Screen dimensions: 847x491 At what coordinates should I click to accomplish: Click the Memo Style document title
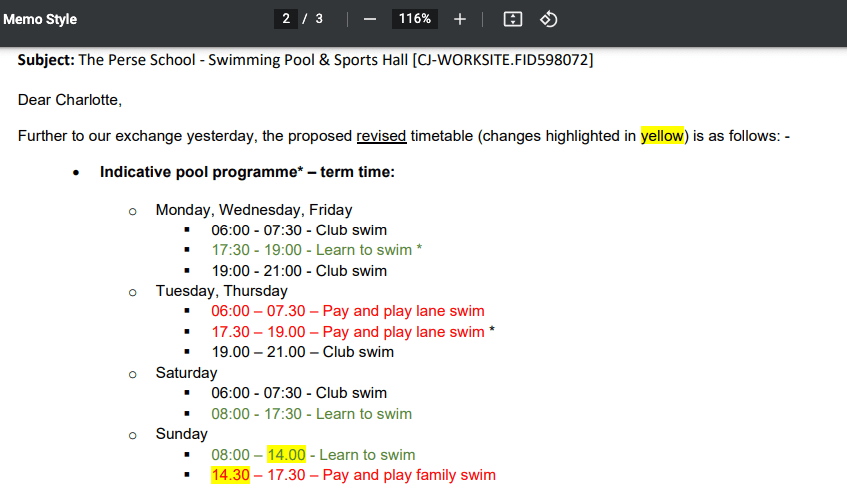(x=40, y=19)
